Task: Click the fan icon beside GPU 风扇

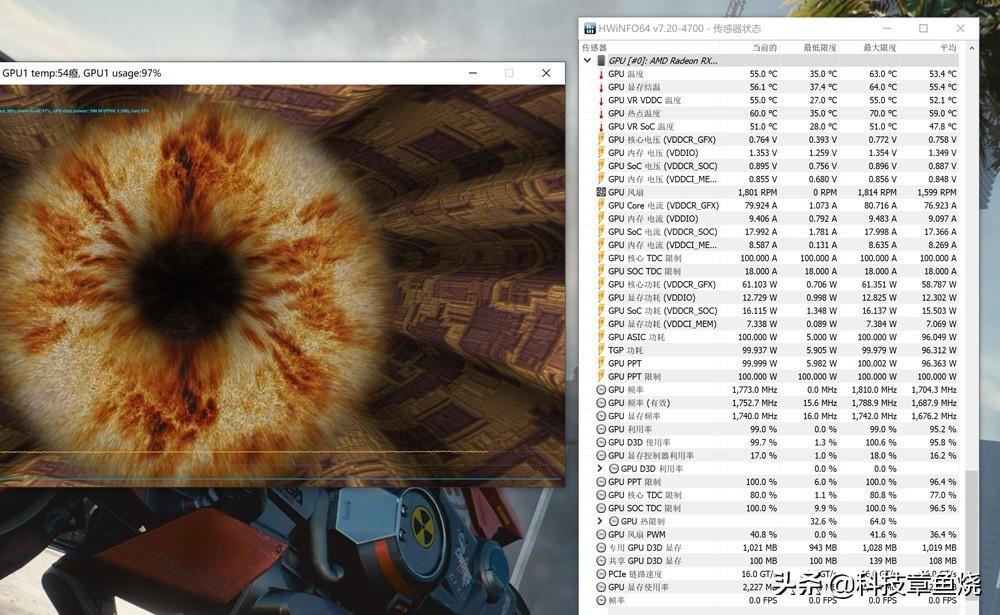Action: [601, 192]
